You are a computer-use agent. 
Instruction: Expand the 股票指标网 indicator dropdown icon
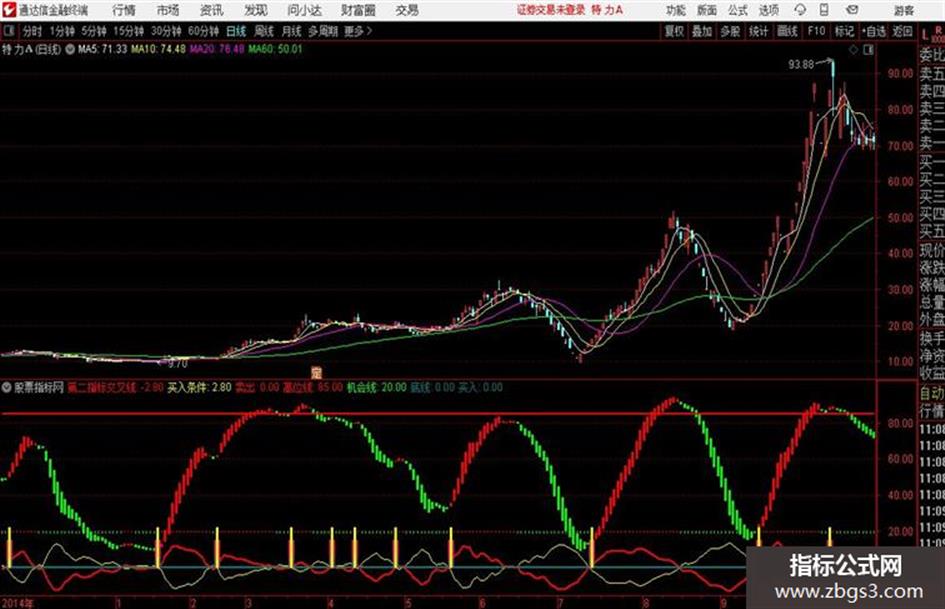(x=7, y=387)
